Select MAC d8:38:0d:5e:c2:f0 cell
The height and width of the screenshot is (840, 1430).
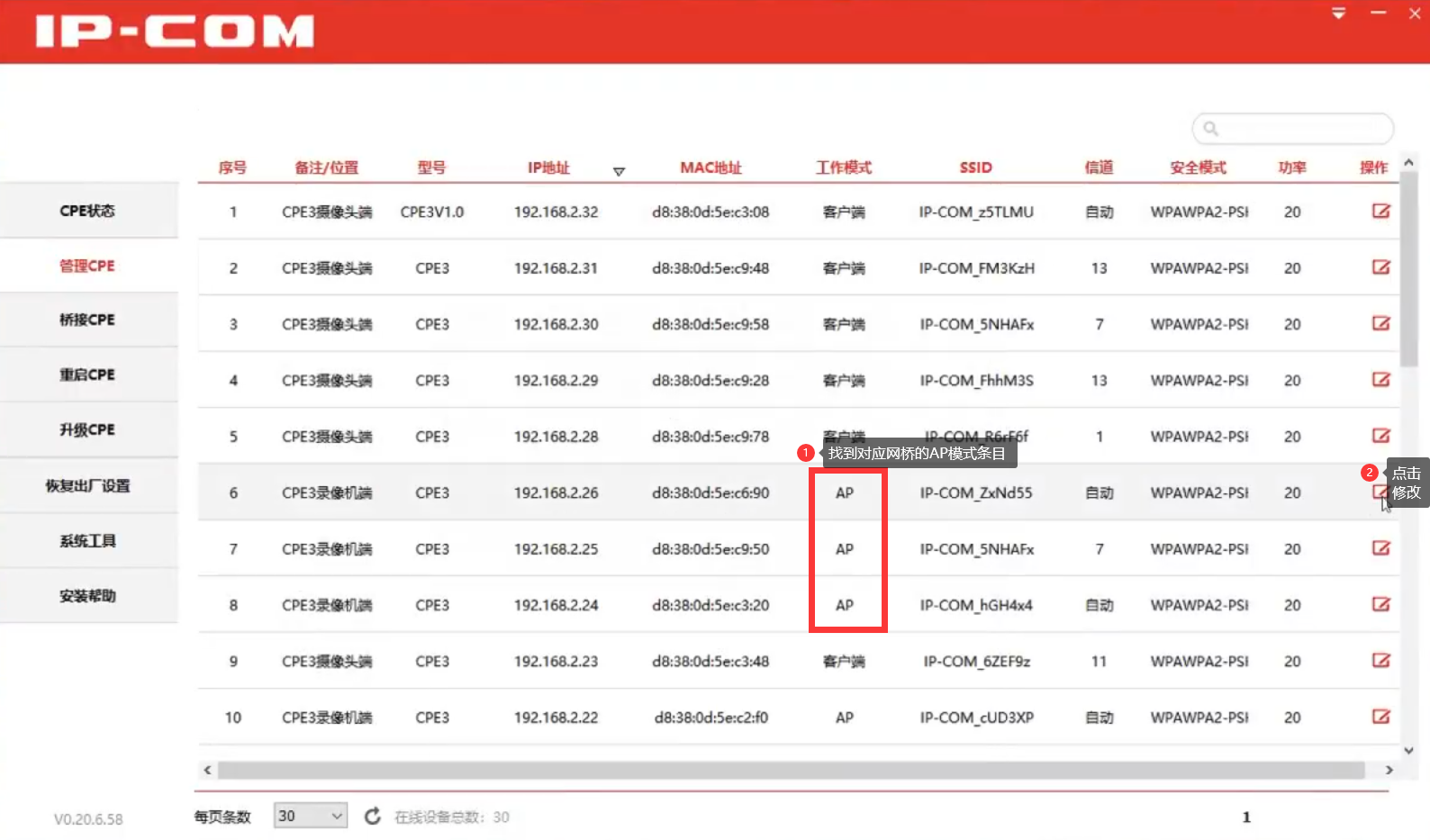pos(710,718)
